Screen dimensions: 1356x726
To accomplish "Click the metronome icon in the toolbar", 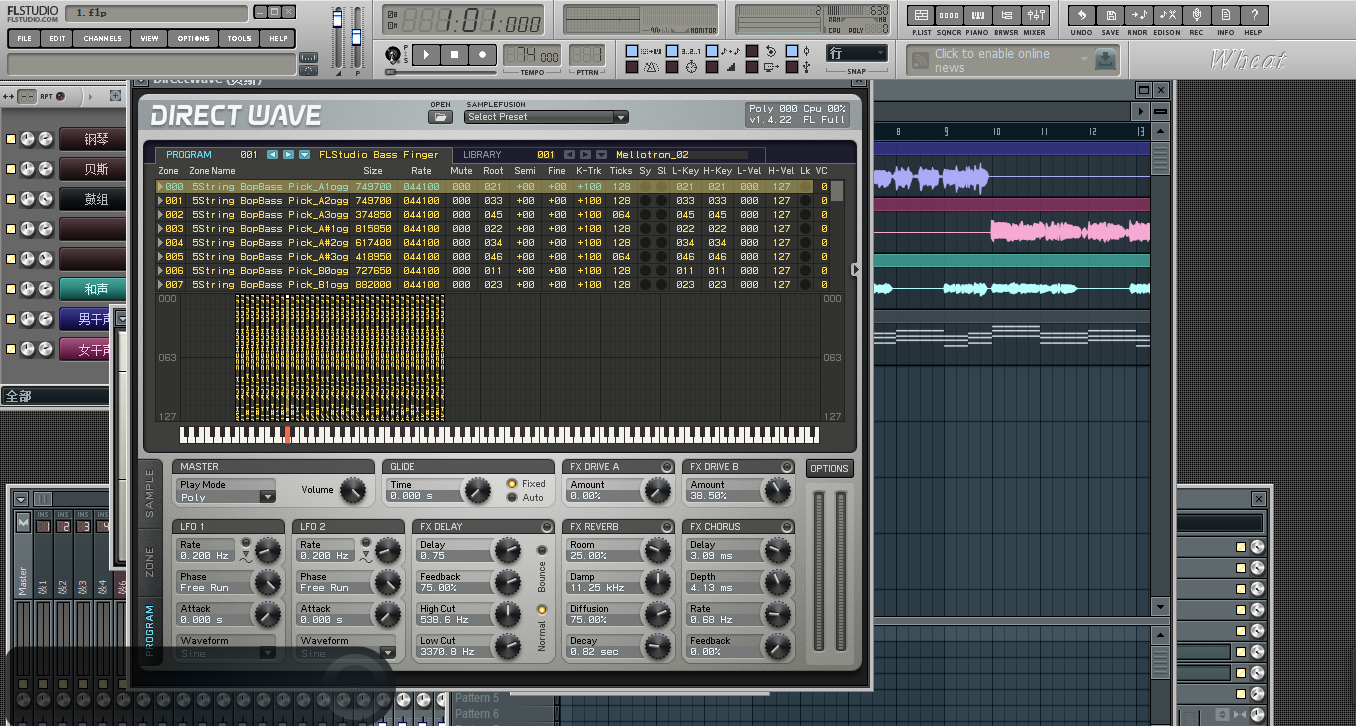I will click(651, 67).
